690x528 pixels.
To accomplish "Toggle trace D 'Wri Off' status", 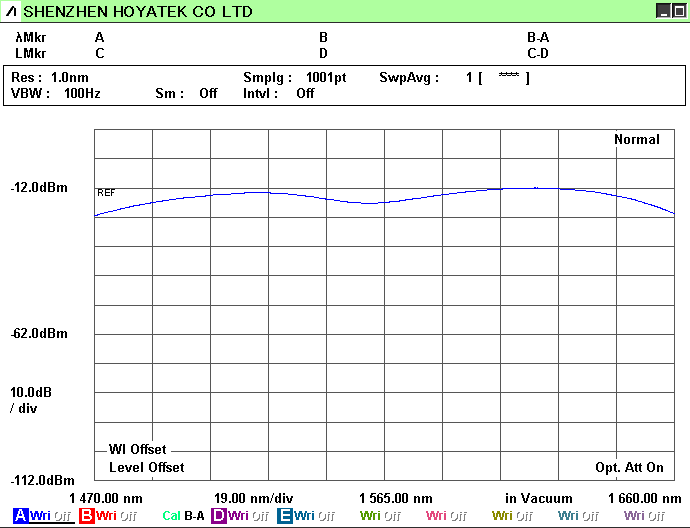I will coord(248,515).
